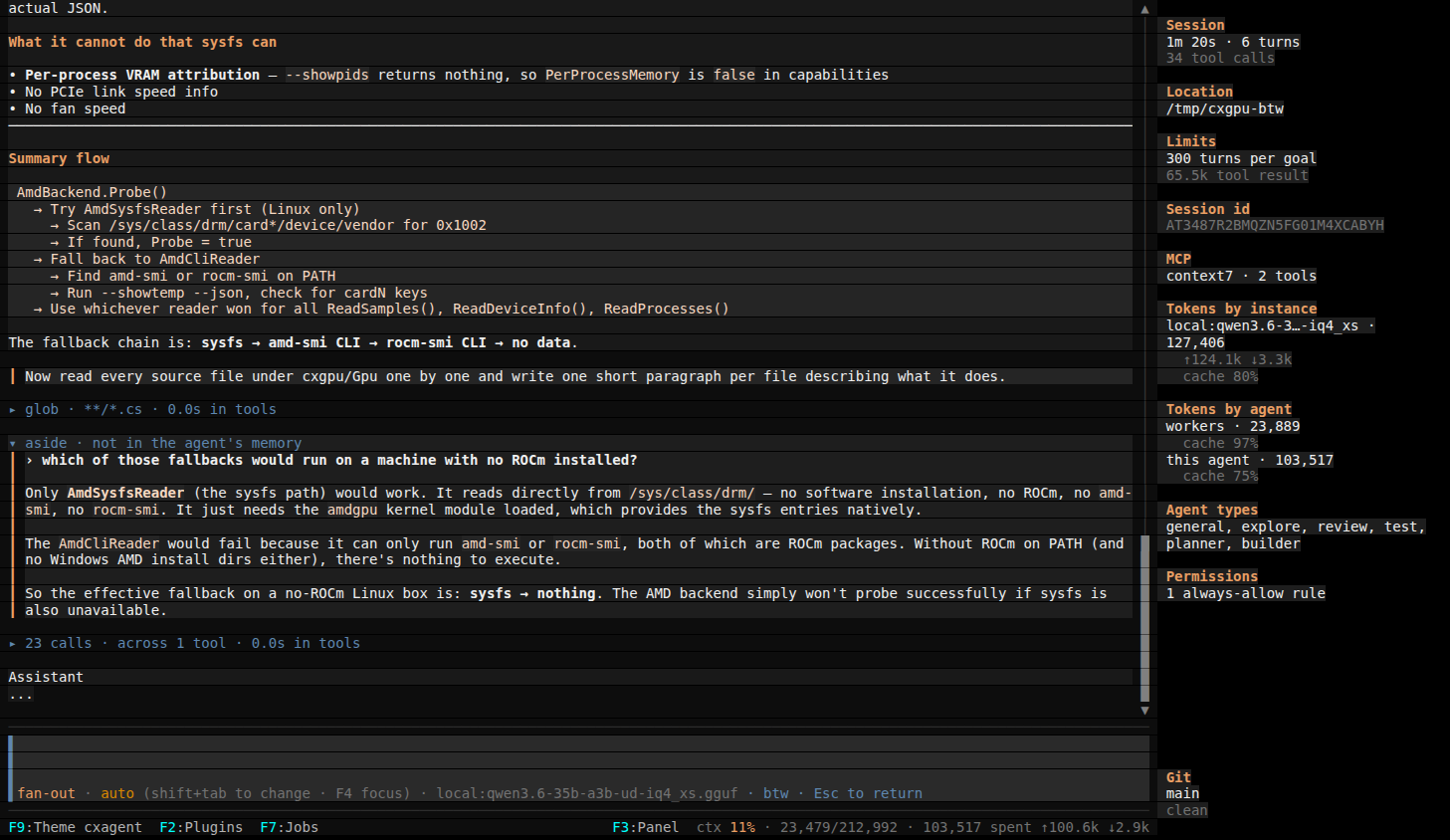The image size is (1450, 840).
Task: Click the scrollbar down arrow
Action: [x=1144, y=711]
